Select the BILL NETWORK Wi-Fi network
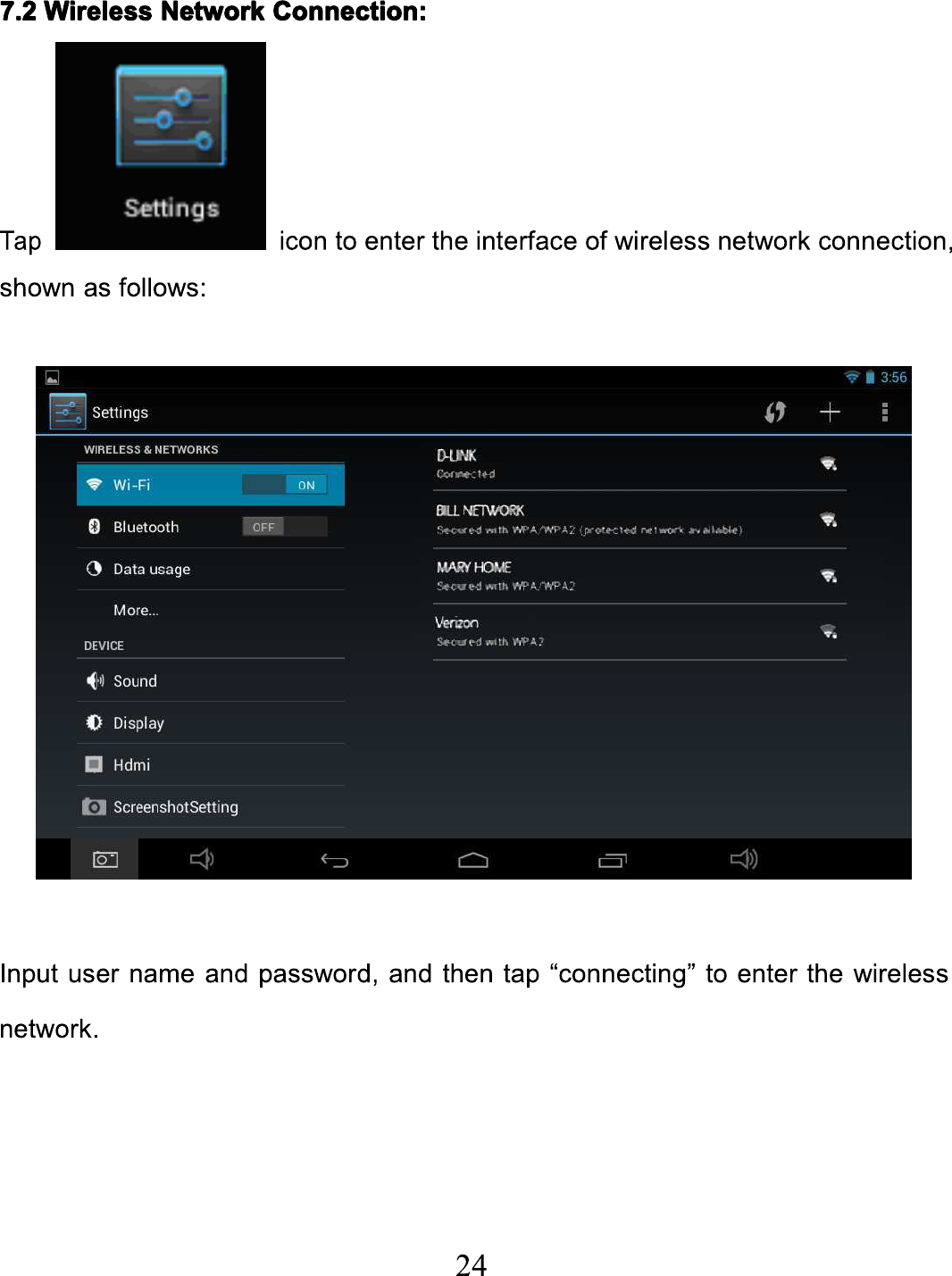 click(639, 520)
